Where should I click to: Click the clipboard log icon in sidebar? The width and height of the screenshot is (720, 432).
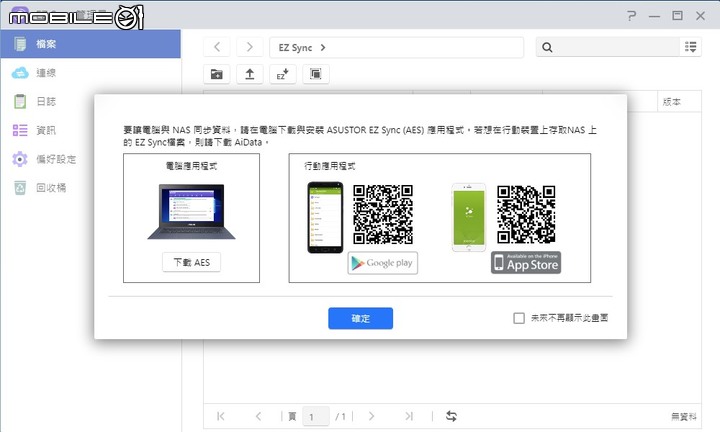pos(20,101)
